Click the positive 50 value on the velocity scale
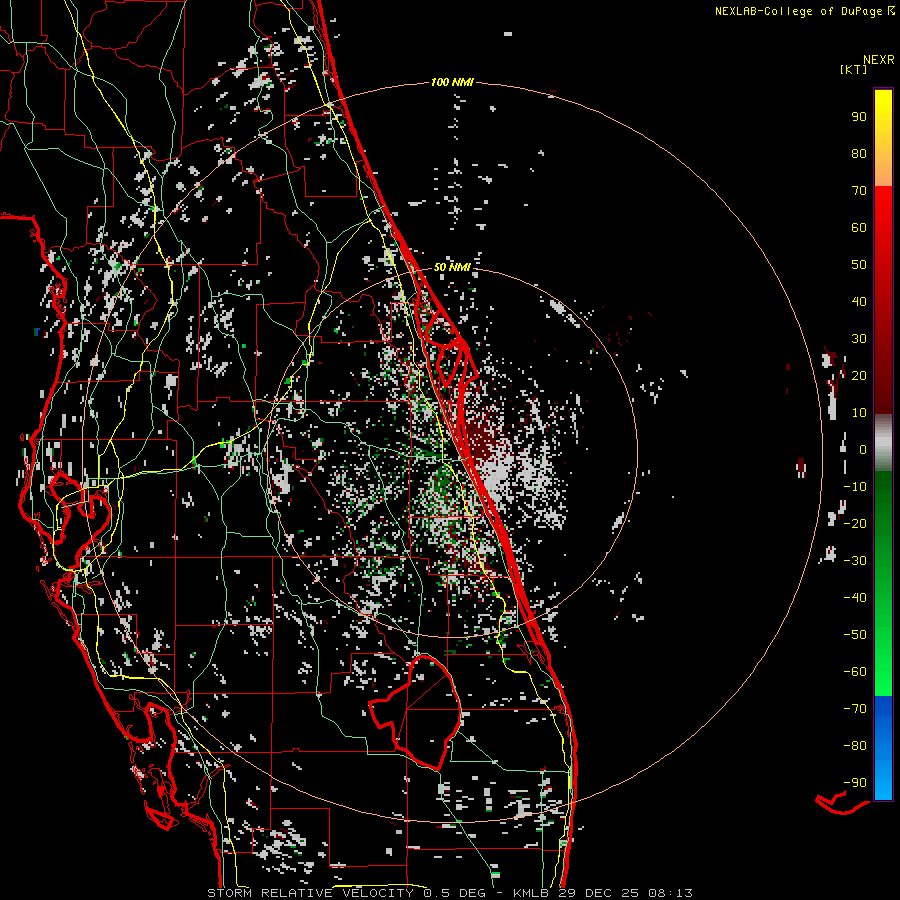 pos(859,265)
